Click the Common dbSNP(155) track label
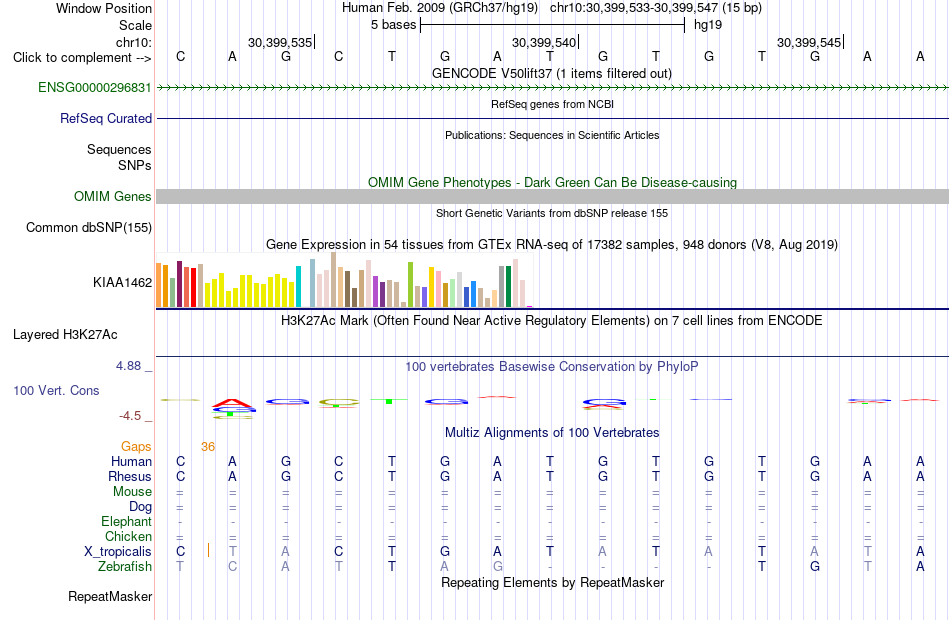Viewport: 950px width, 620px height. click(88, 227)
